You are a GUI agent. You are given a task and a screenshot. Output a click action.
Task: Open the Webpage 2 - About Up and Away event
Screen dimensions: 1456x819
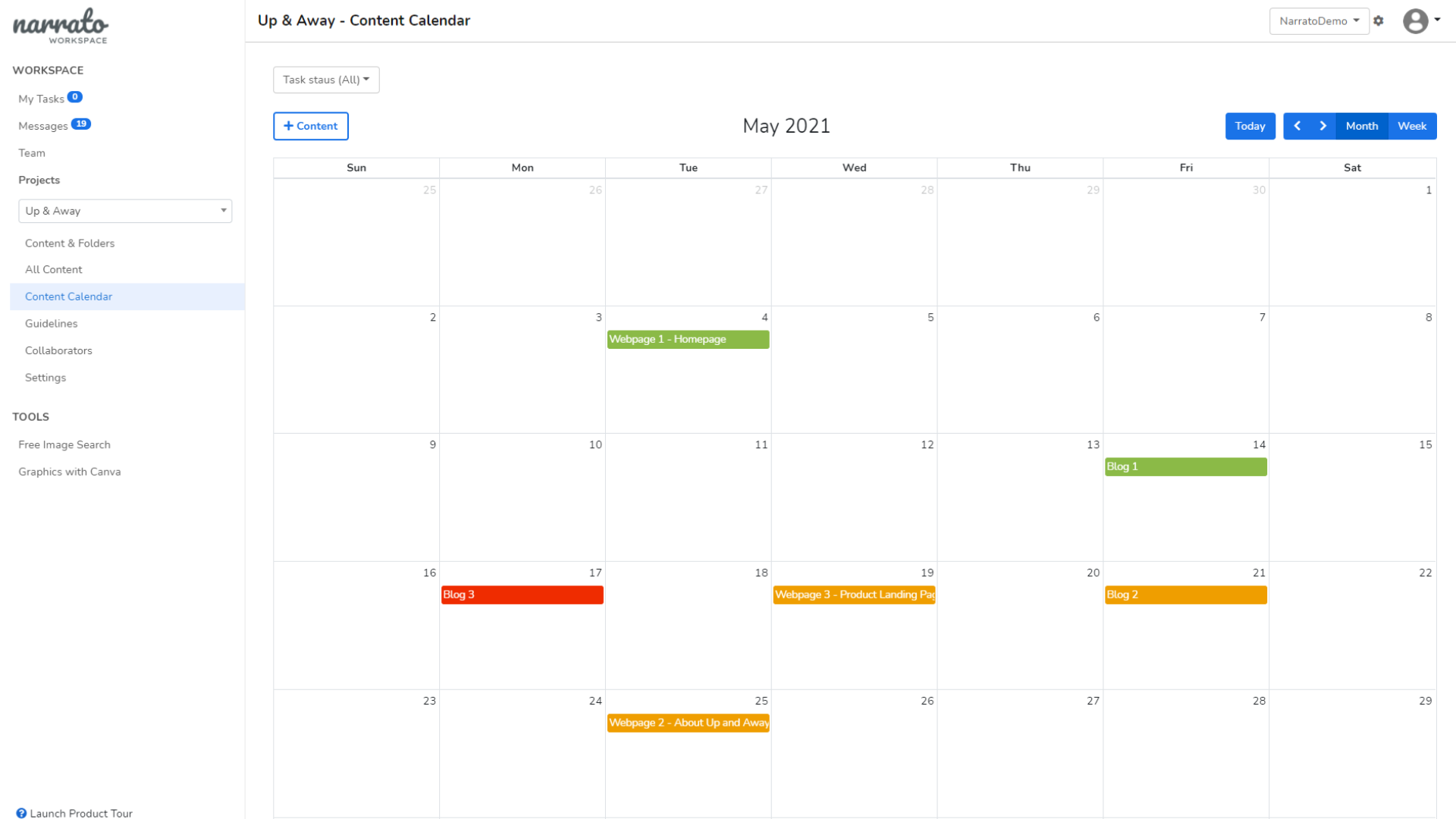[x=688, y=723]
